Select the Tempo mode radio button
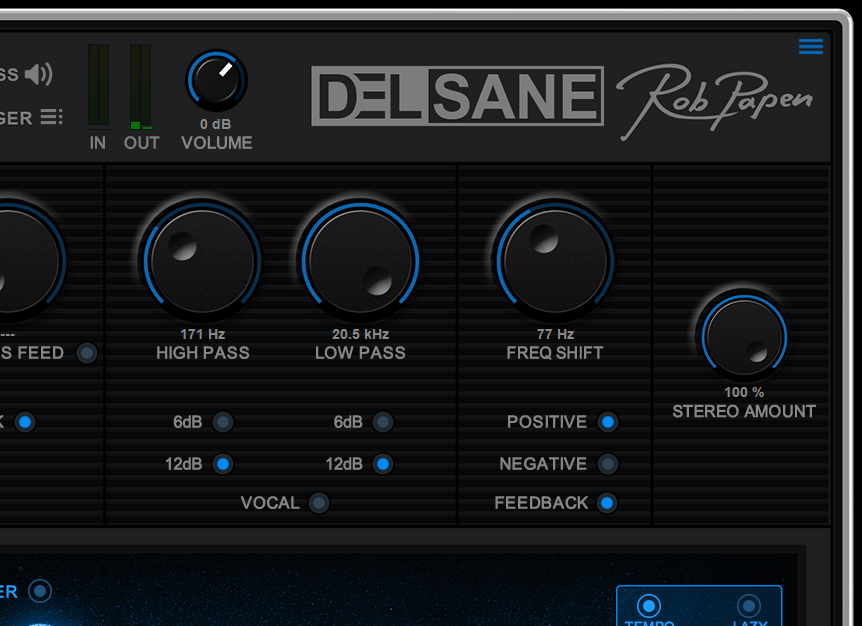Viewport: 862px width, 626px height. [649, 606]
